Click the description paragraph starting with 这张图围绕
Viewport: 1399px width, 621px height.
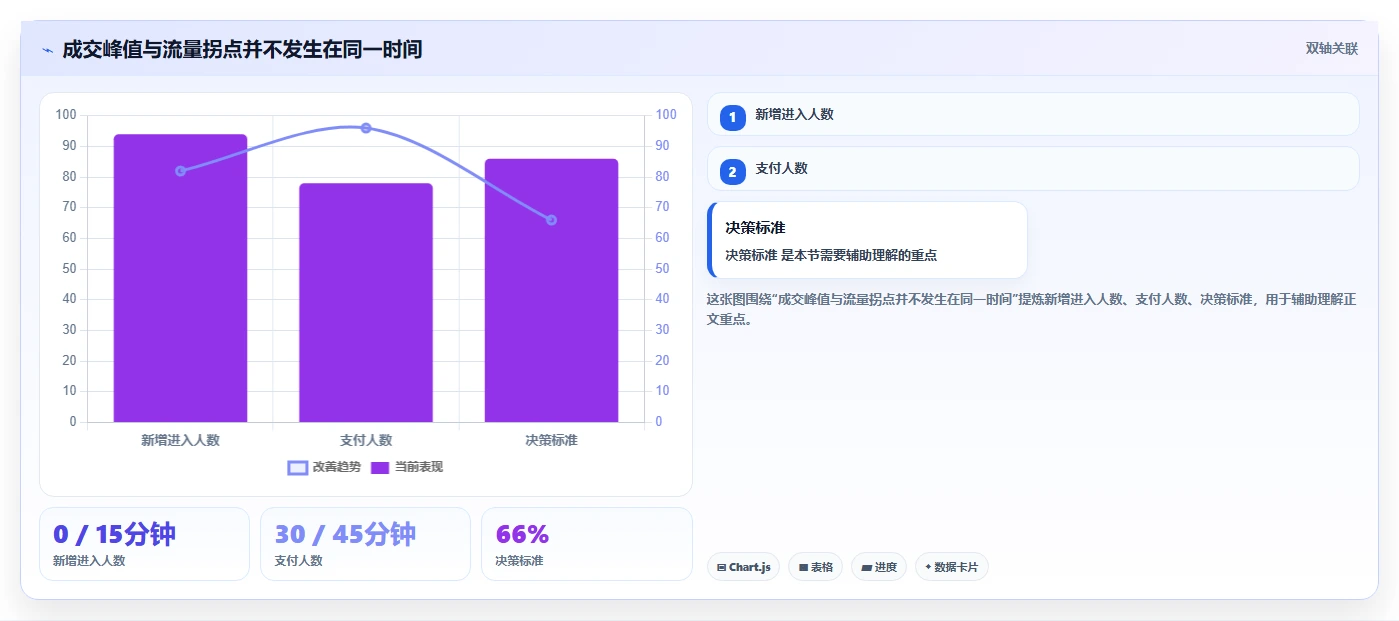pyautogui.click(x=1031, y=309)
